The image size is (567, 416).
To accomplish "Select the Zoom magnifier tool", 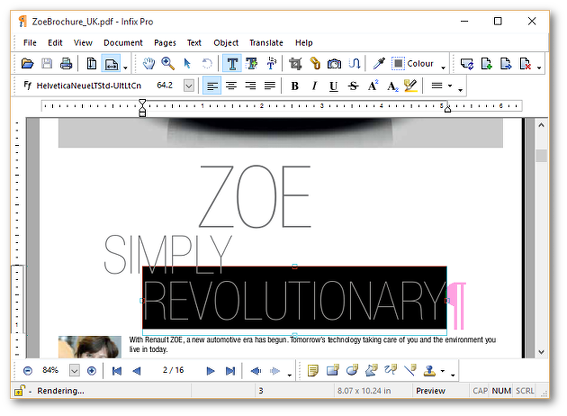I will pyautogui.click(x=168, y=64).
